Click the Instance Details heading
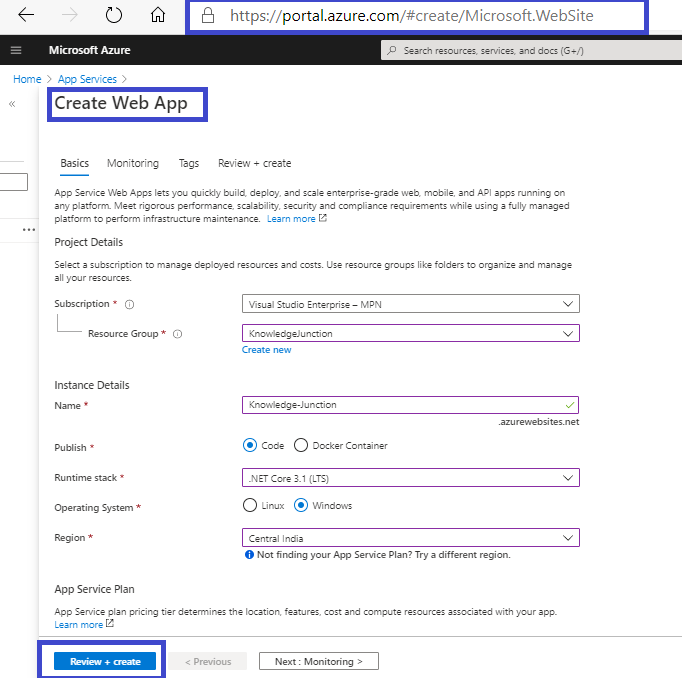This screenshot has height=678, width=682. [92, 385]
